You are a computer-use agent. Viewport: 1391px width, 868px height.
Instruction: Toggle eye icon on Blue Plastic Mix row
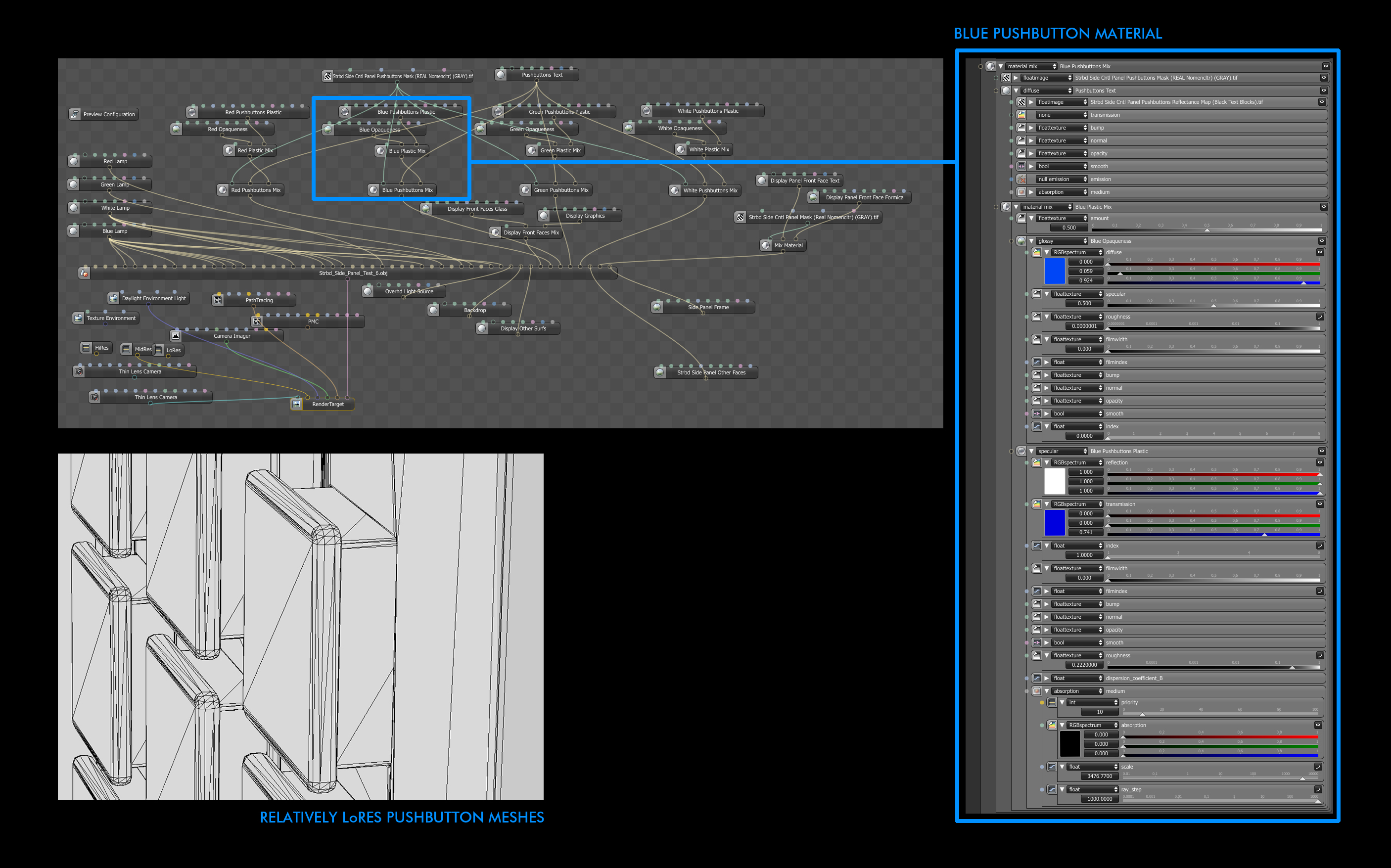[x=1323, y=207]
